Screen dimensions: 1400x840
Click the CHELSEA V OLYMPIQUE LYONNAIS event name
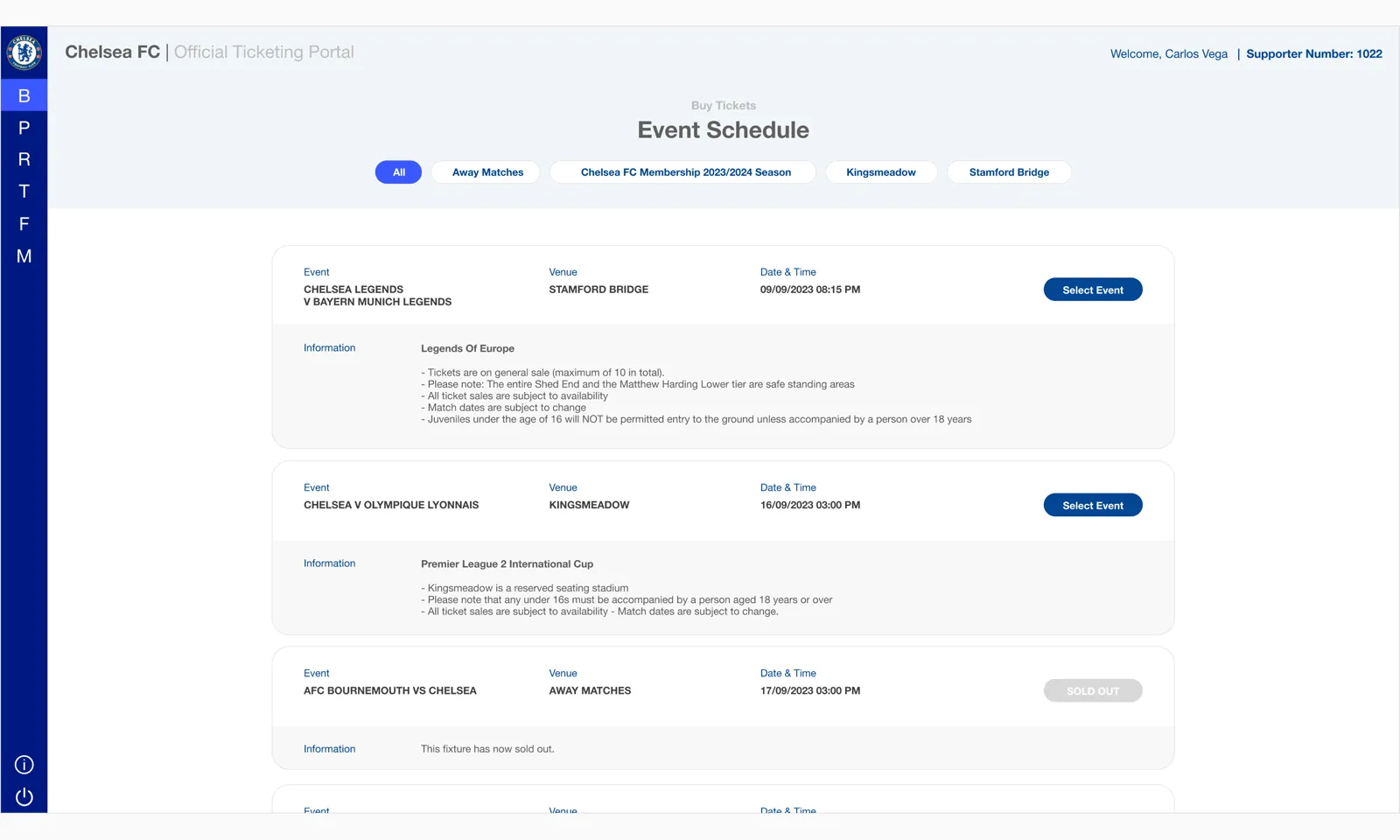pyautogui.click(x=391, y=505)
